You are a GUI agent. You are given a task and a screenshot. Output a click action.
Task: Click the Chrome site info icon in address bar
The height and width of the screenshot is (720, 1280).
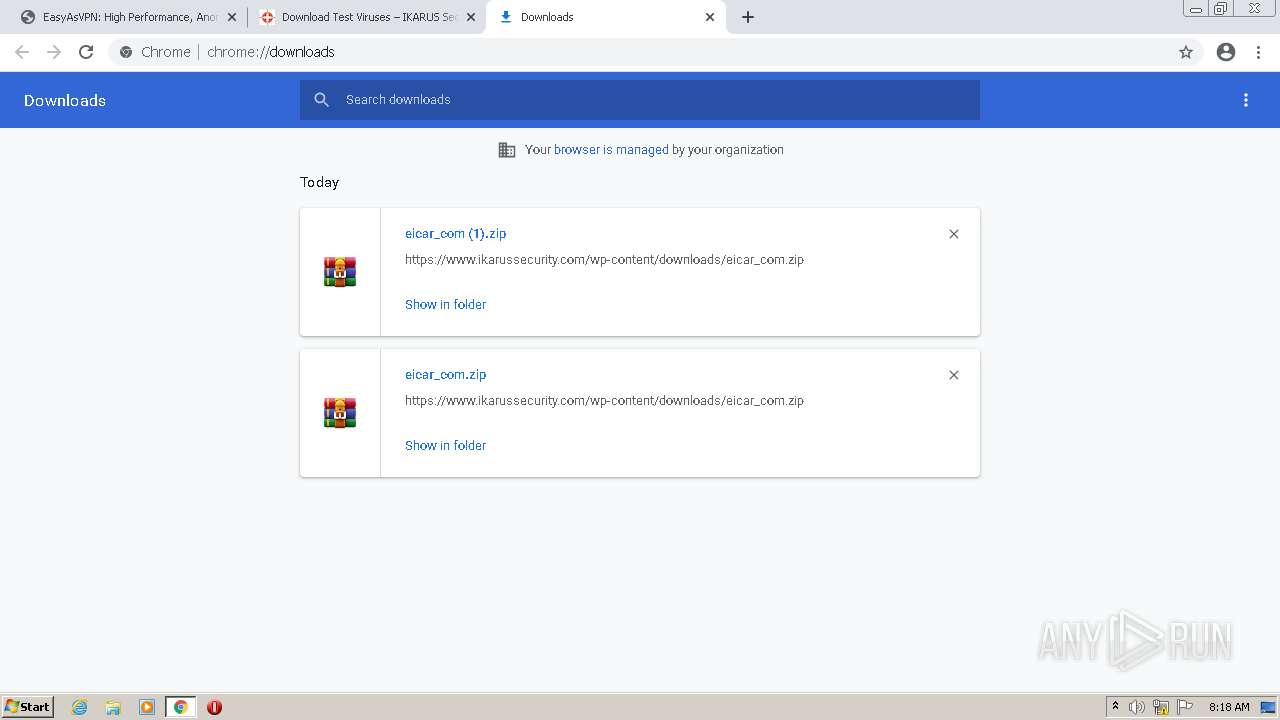pyautogui.click(x=126, y=52)
